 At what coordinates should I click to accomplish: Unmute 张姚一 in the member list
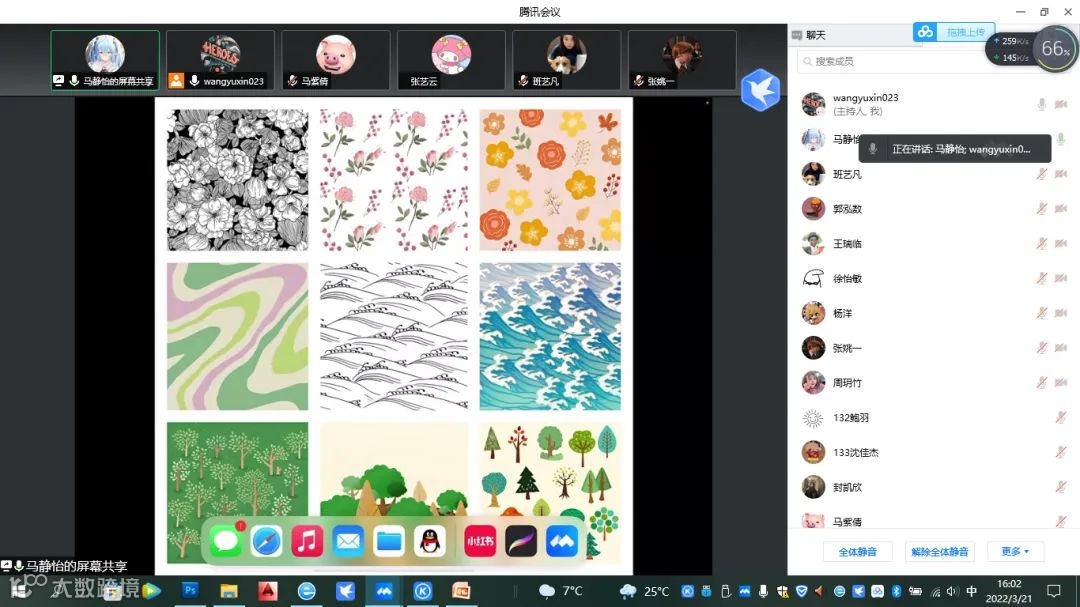pyautogui.click(x=1041, y=347)
